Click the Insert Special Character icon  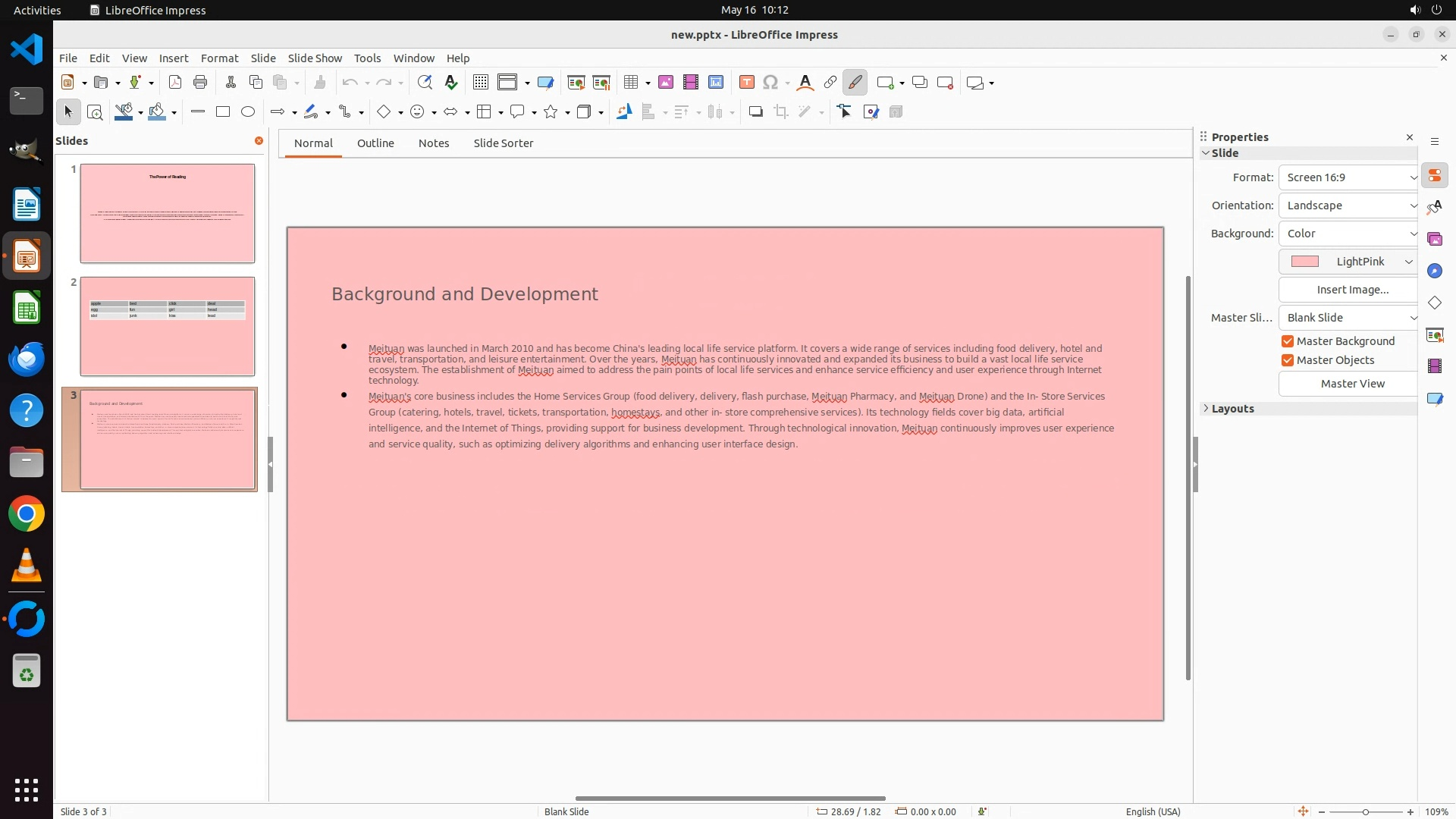[770, 83]
